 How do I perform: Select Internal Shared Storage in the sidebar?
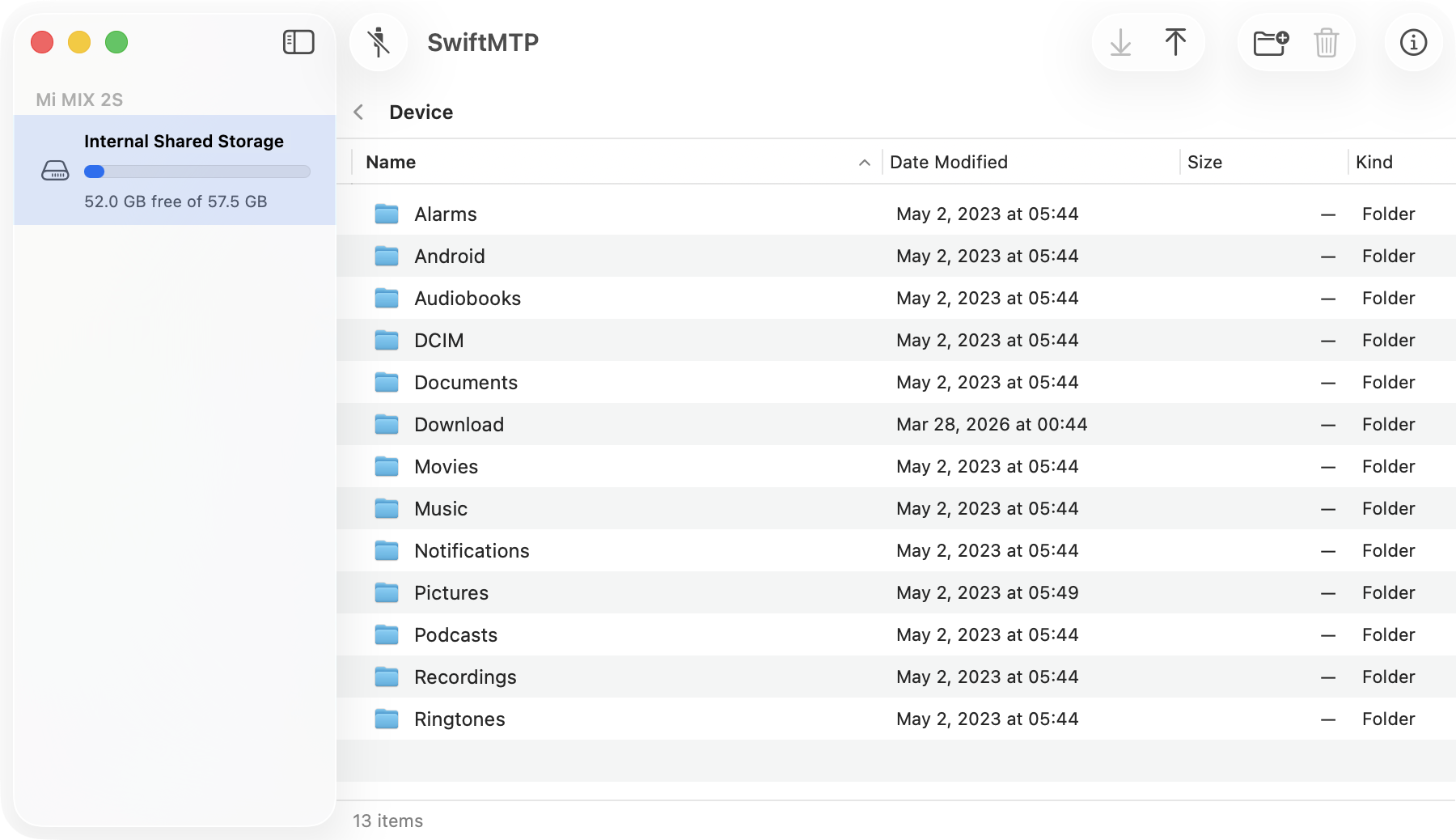[184, 141]
